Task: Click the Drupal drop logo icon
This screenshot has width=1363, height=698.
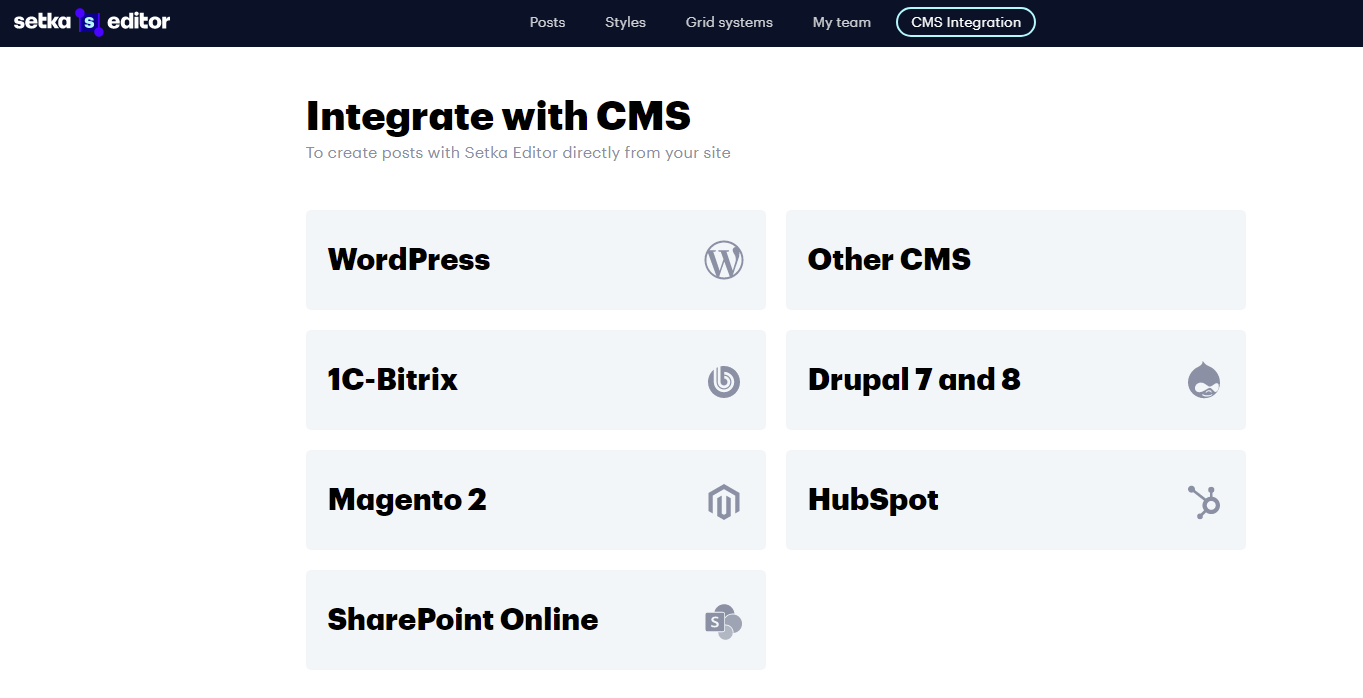Action: pyautogui.click(x=1204, y=380)
